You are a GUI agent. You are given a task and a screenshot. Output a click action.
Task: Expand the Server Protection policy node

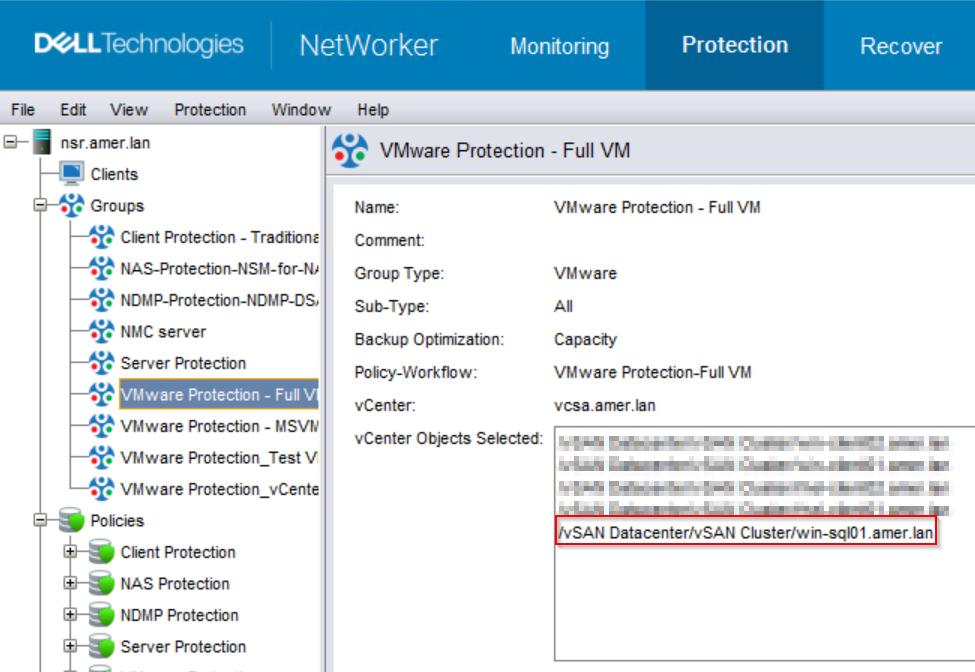tap(71, 647)
